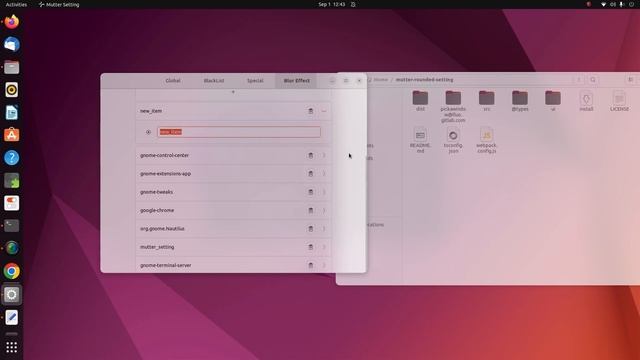
Task: Open LibreOffice Writer from the dock
Action: (11, 112)
